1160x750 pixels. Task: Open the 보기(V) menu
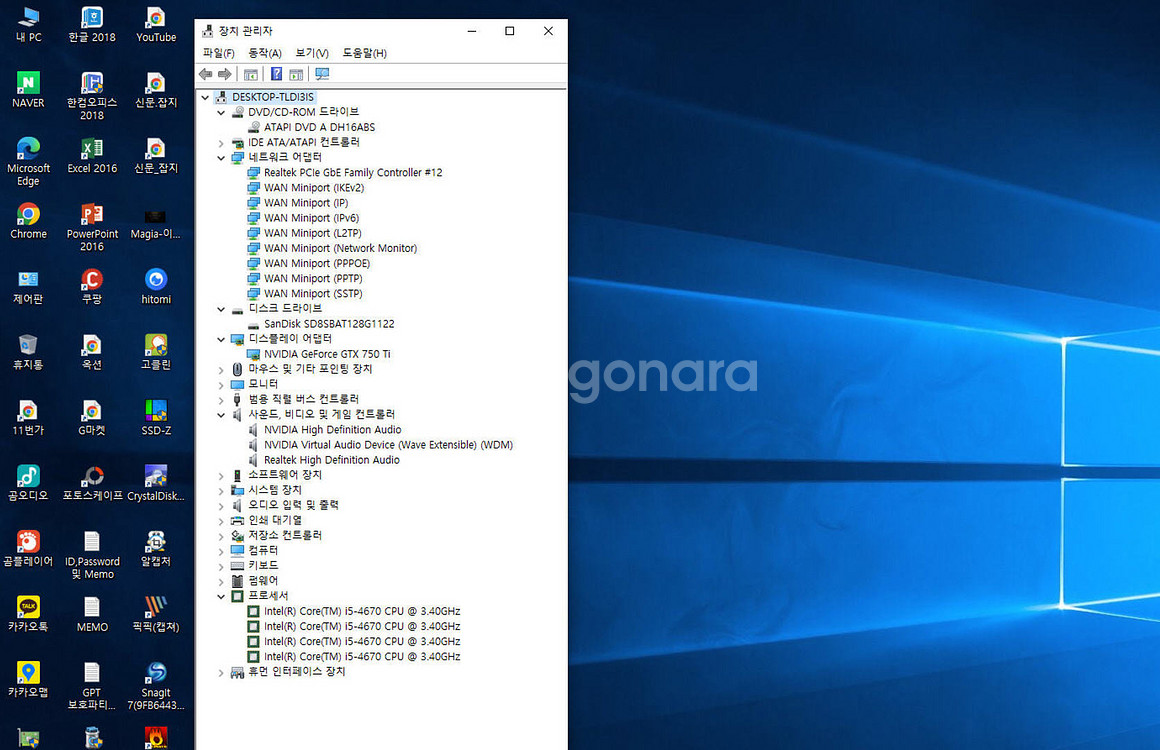tap(311, 53)
